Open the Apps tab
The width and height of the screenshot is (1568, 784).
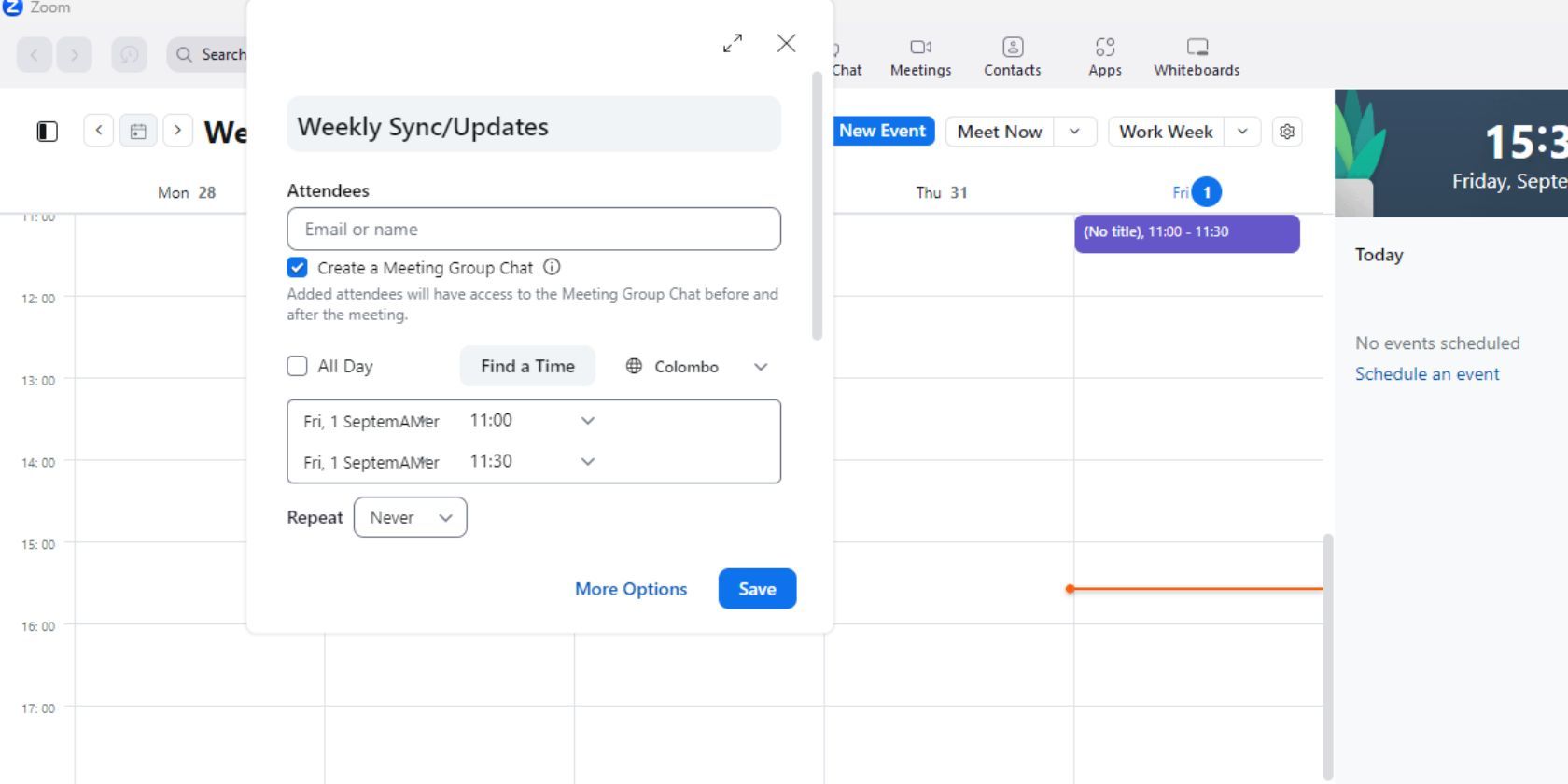[1105, 57]
